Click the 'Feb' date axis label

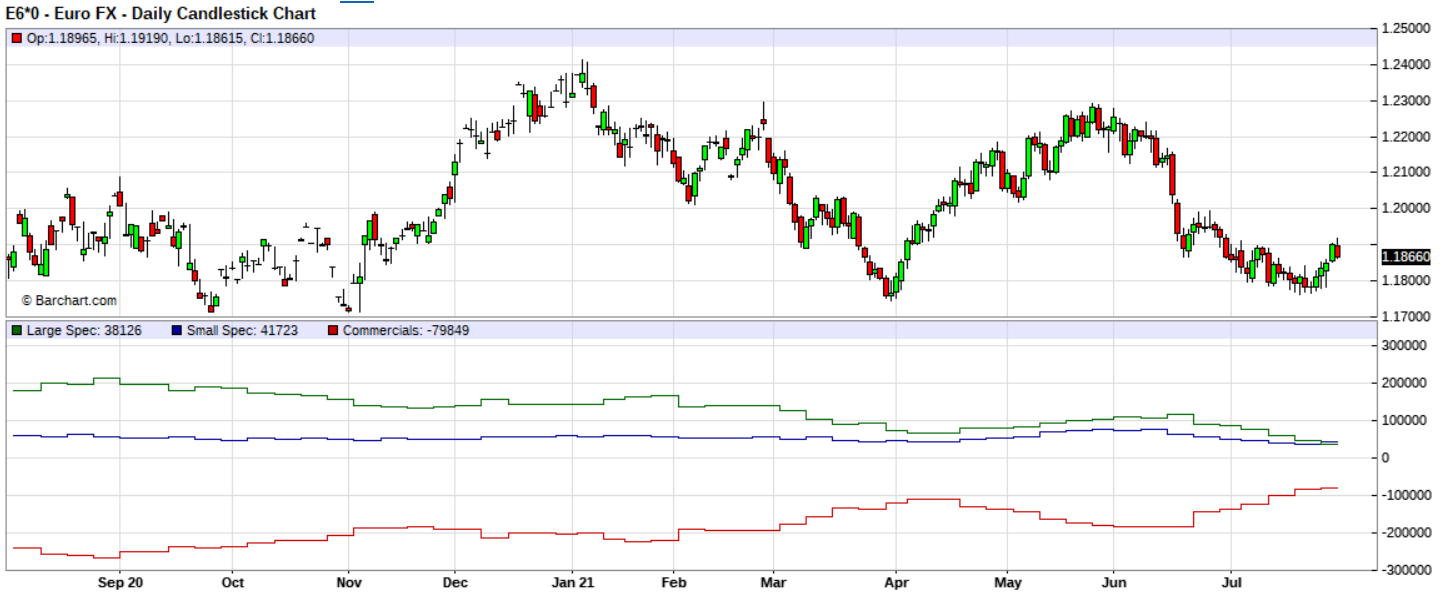point(675,582)
